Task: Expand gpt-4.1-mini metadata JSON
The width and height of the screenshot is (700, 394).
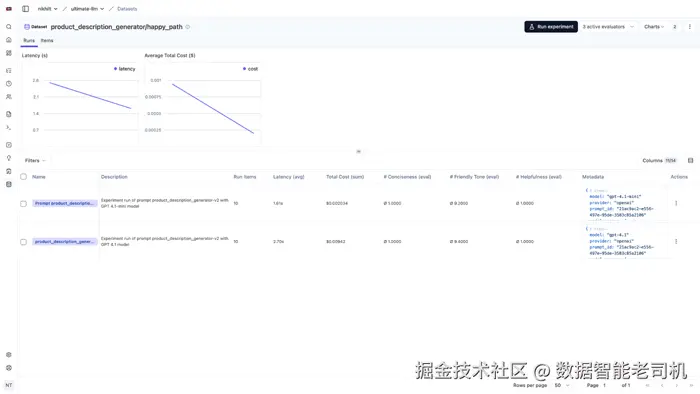Action: (x=587, y=191)
